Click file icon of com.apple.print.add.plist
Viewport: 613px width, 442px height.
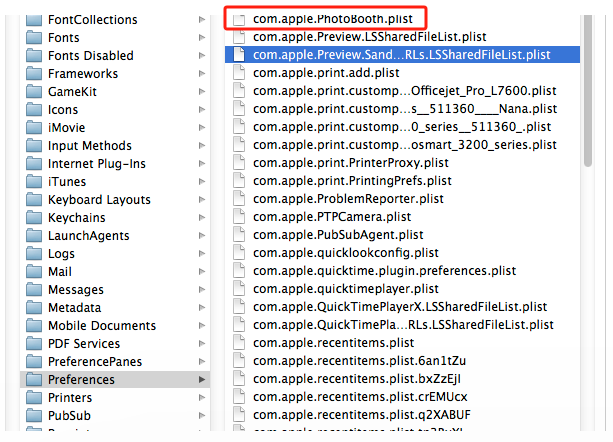pyautogui.click(x=239, y=73)
